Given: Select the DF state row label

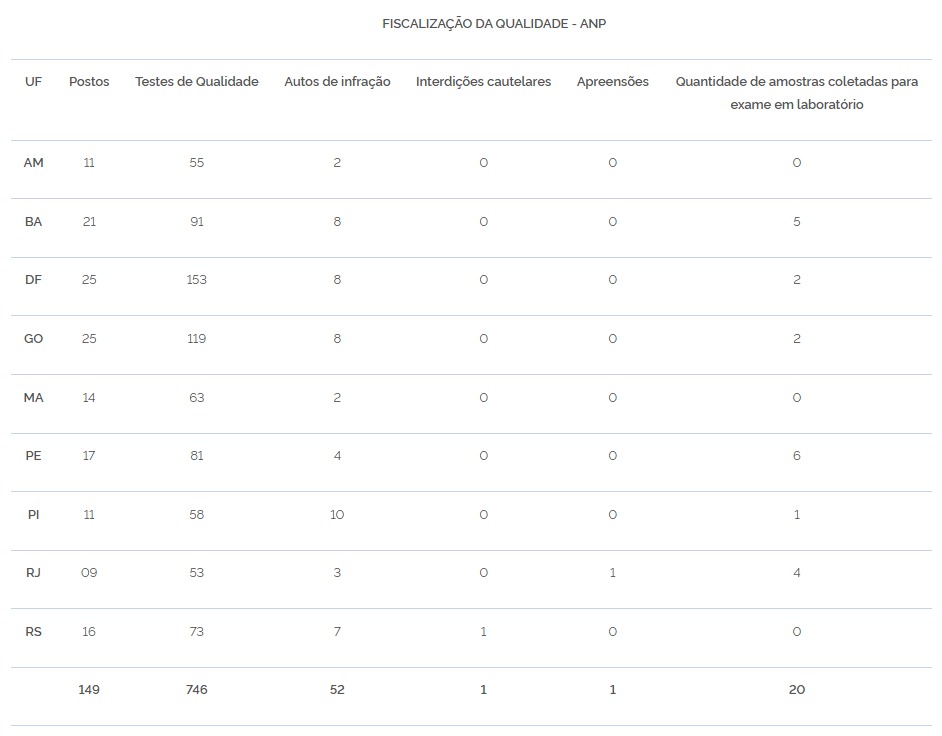Looking at the screenshot, I should [33, 280].
